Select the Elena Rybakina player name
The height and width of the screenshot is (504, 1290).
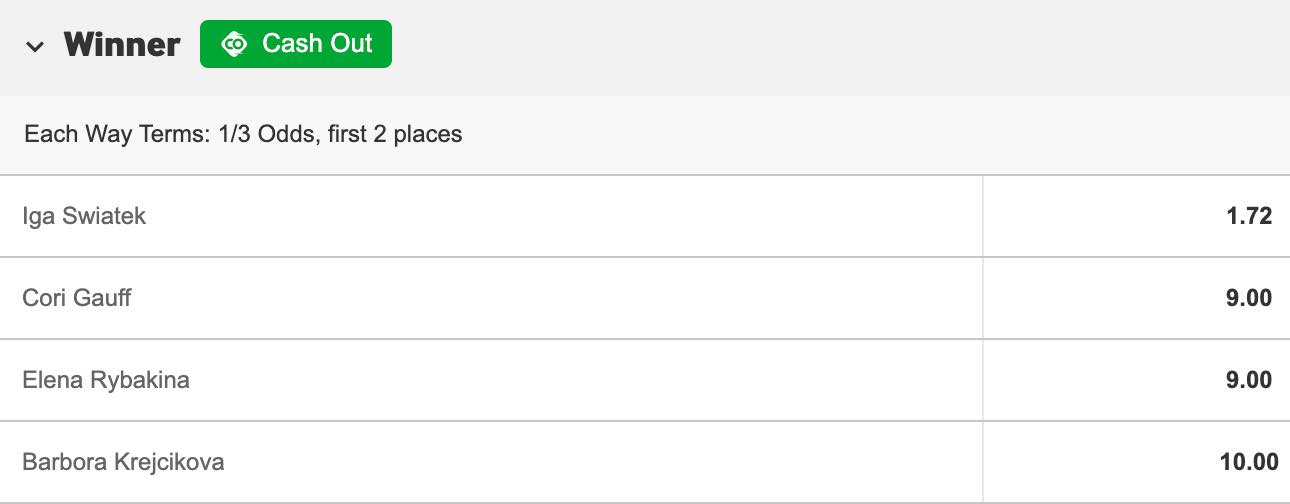pyautogui.click(x=106, y=380)
